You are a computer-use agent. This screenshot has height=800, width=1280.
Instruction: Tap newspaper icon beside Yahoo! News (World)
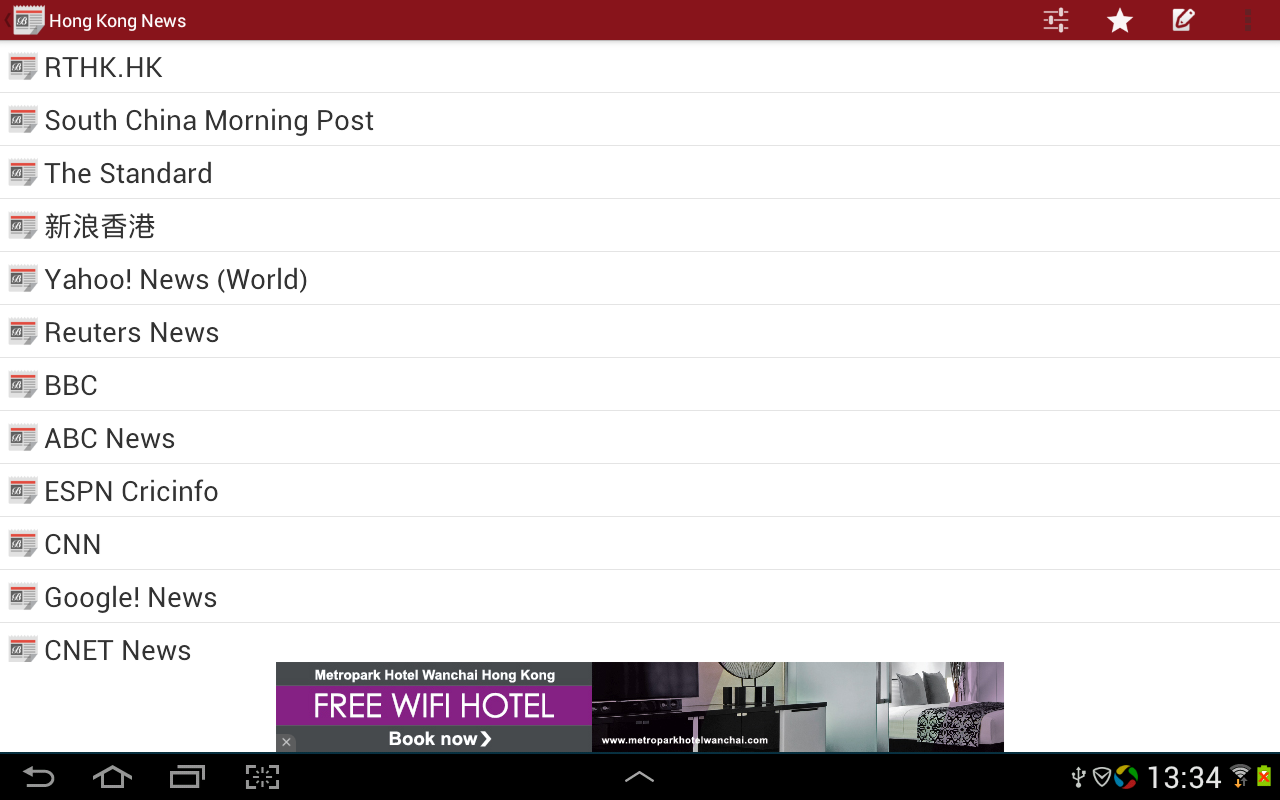pos(23,279)
